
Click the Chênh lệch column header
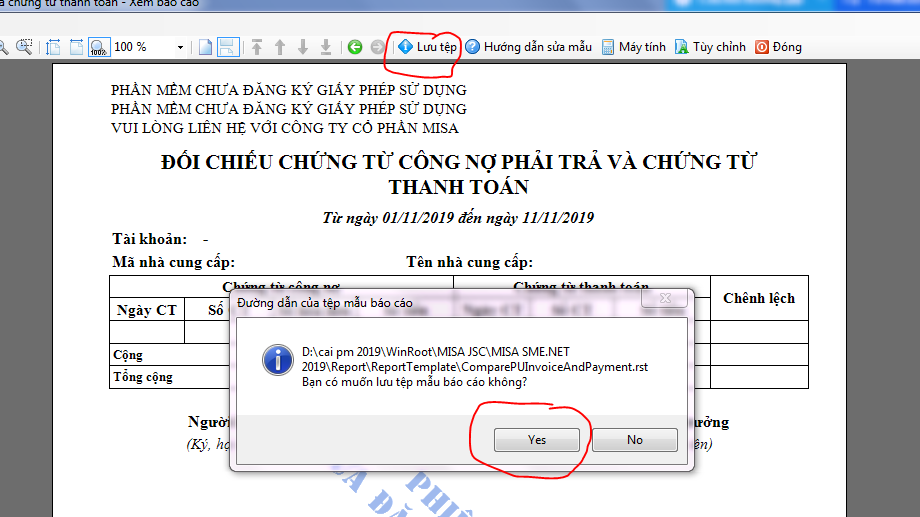(759, 298)
